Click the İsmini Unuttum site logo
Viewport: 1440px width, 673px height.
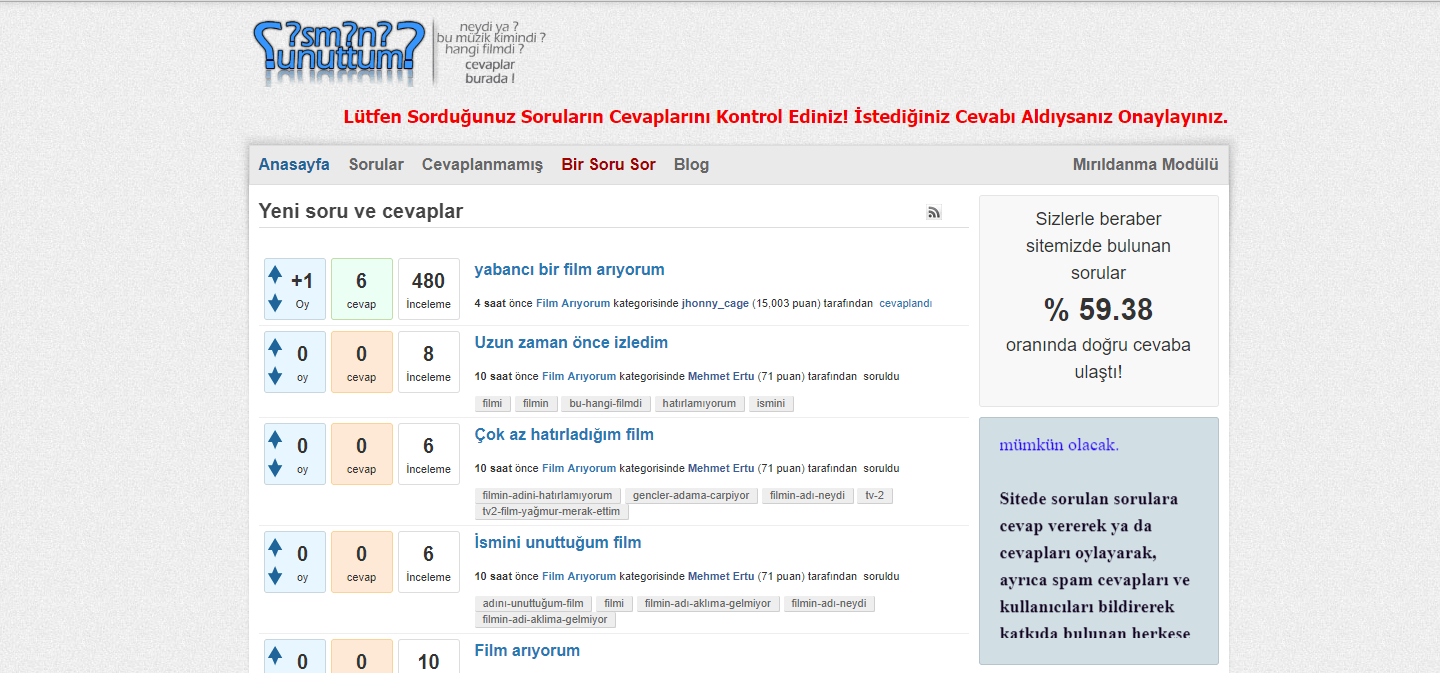(333, 51)
